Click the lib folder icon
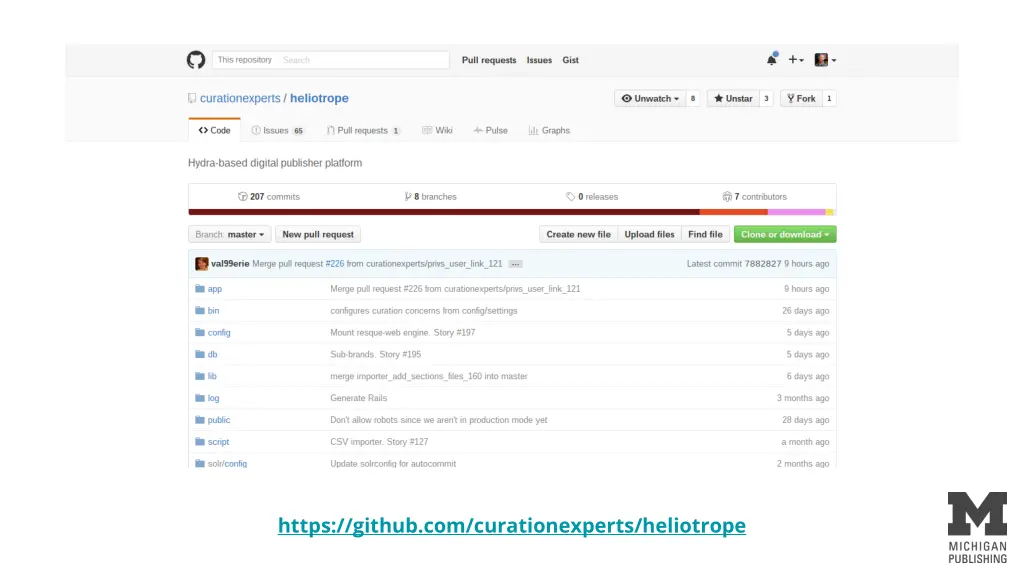 click(x=200, y=376)
